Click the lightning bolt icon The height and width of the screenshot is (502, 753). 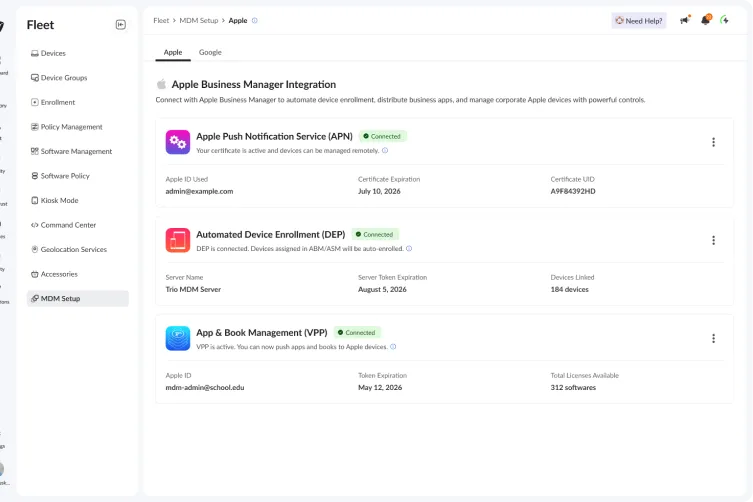coord(724,20)
